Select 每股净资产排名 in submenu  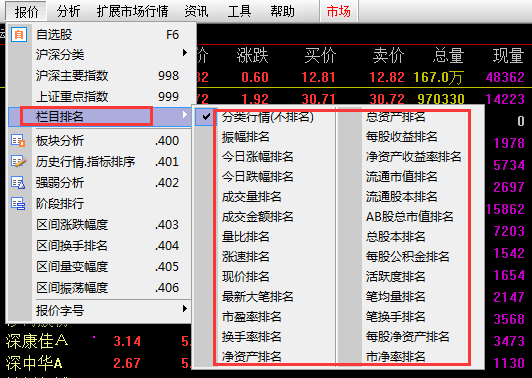click(407, 337)
